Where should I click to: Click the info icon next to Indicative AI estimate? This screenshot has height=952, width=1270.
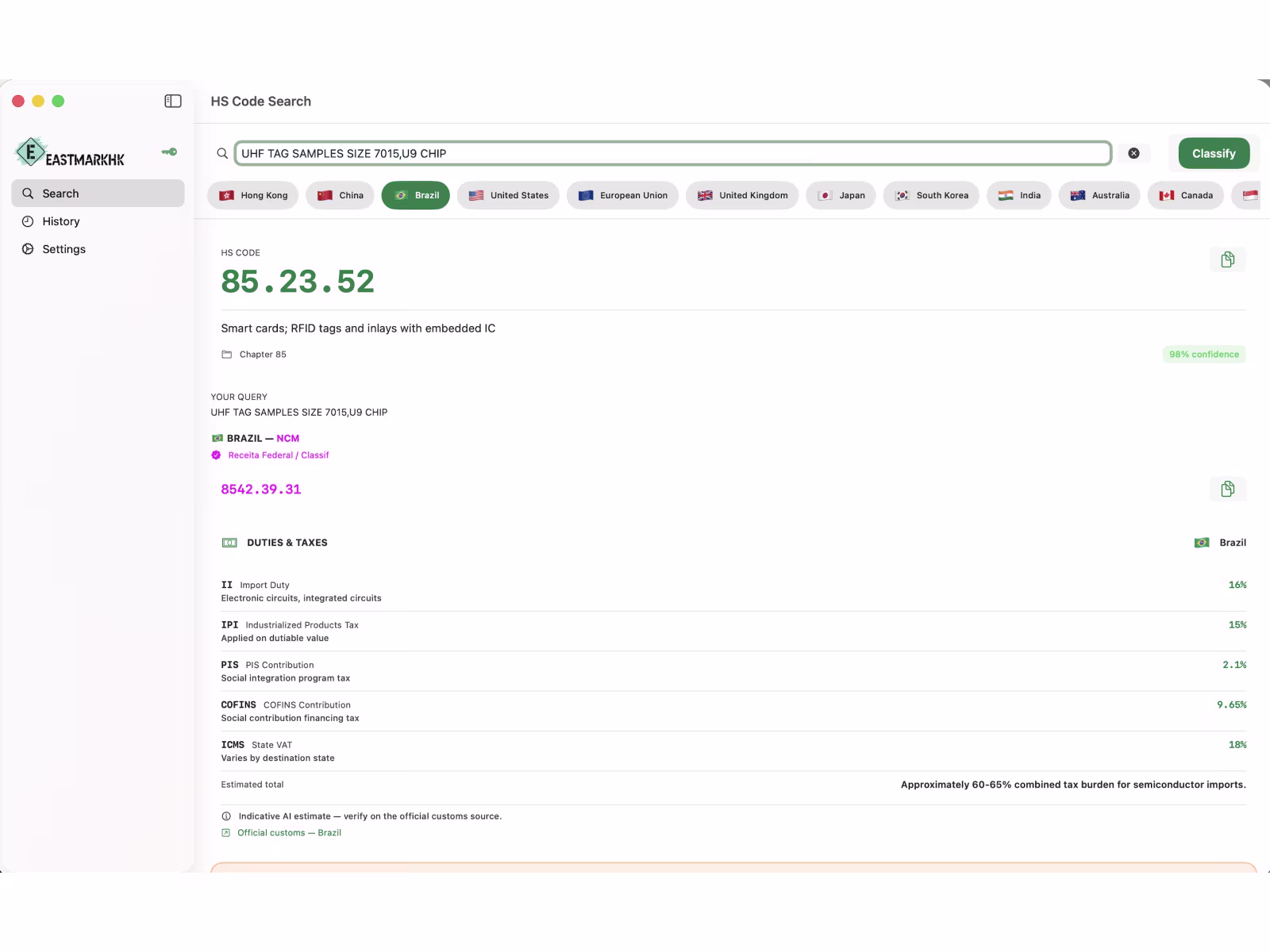click(x=226, y=816)
